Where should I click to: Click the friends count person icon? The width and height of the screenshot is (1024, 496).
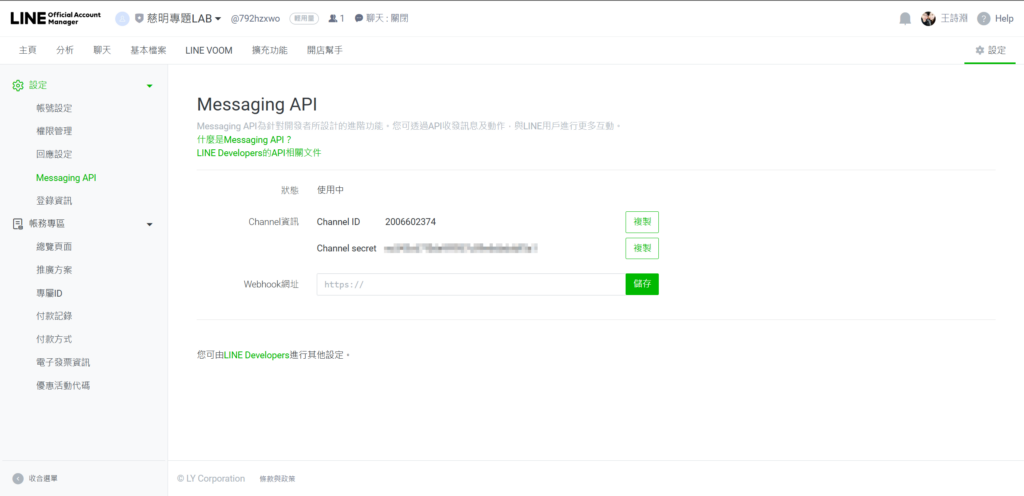tap(333, 19)
